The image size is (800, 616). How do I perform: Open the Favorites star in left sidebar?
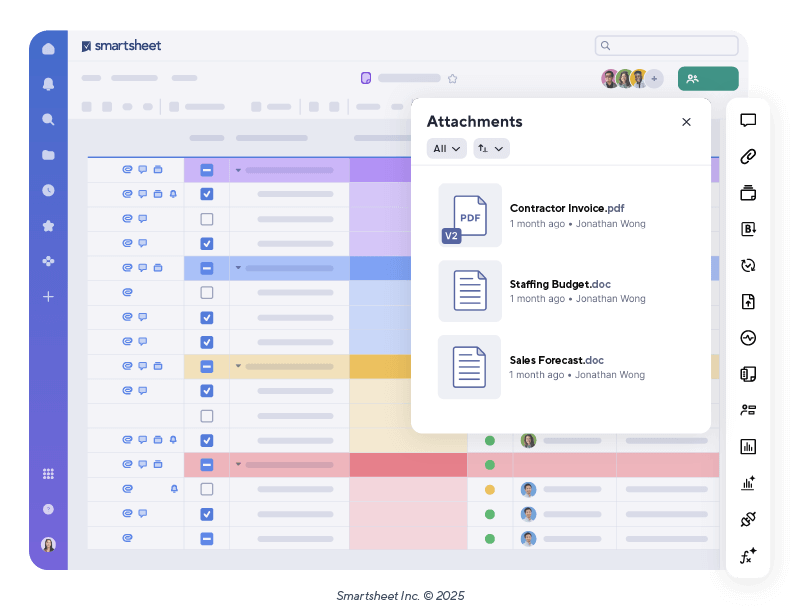(47, 226)
